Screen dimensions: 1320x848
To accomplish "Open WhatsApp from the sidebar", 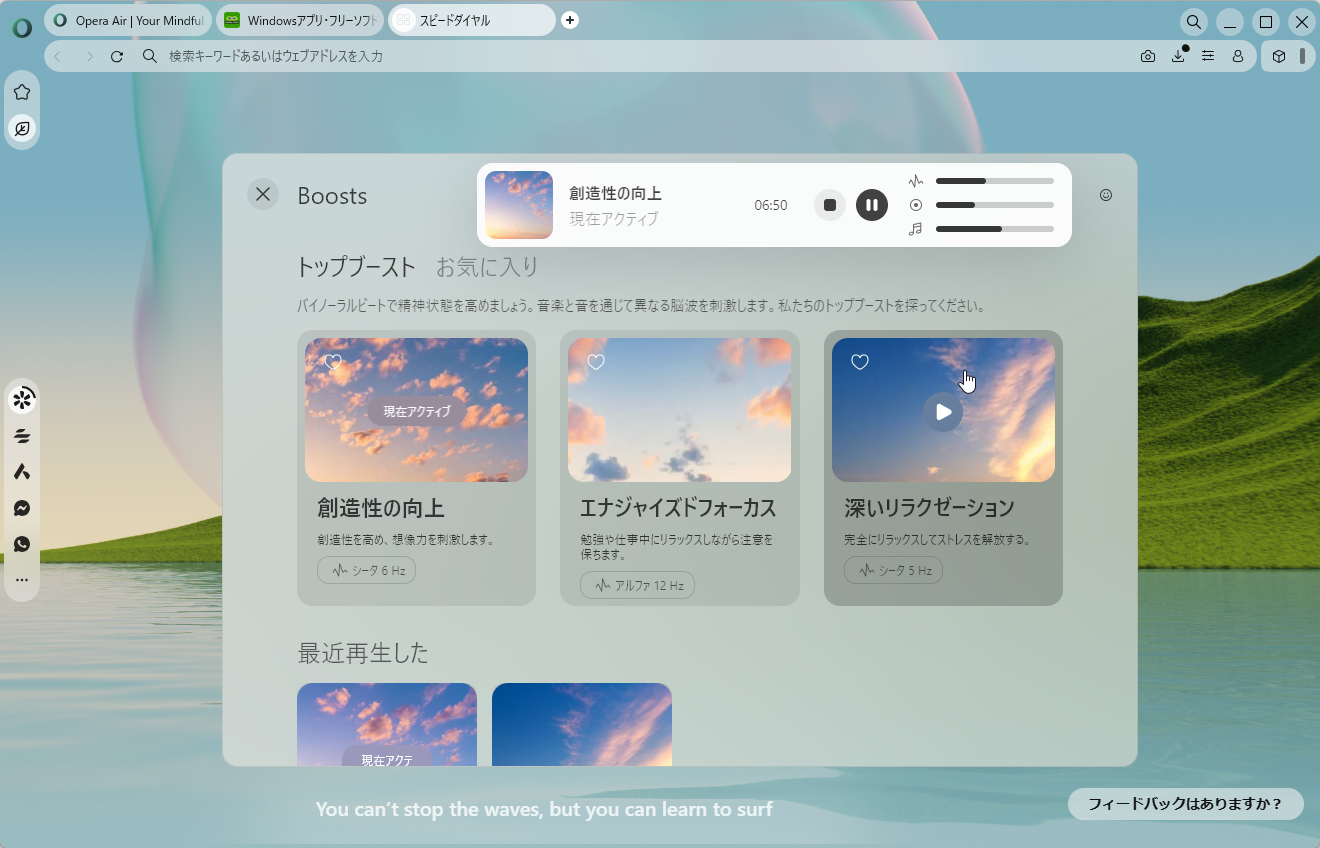I will click(x=22, y=544).
